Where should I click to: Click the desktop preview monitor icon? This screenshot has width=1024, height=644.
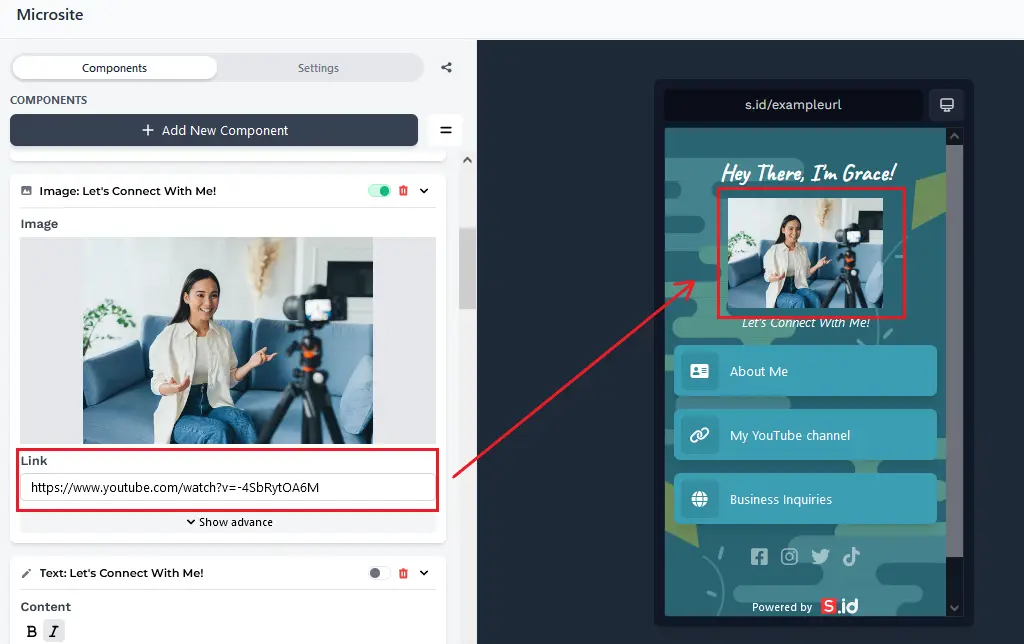click(x=946, y=105)
